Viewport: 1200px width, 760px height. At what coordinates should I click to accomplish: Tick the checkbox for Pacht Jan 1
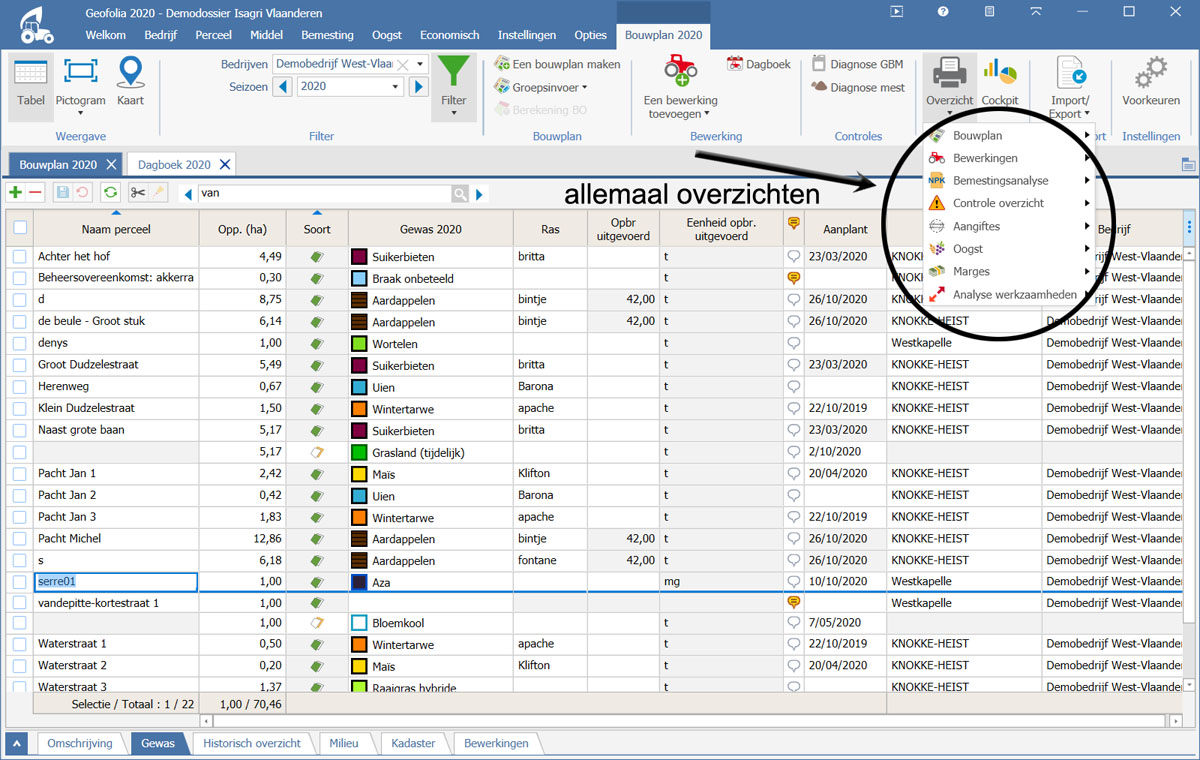click(x=20, y=473)
